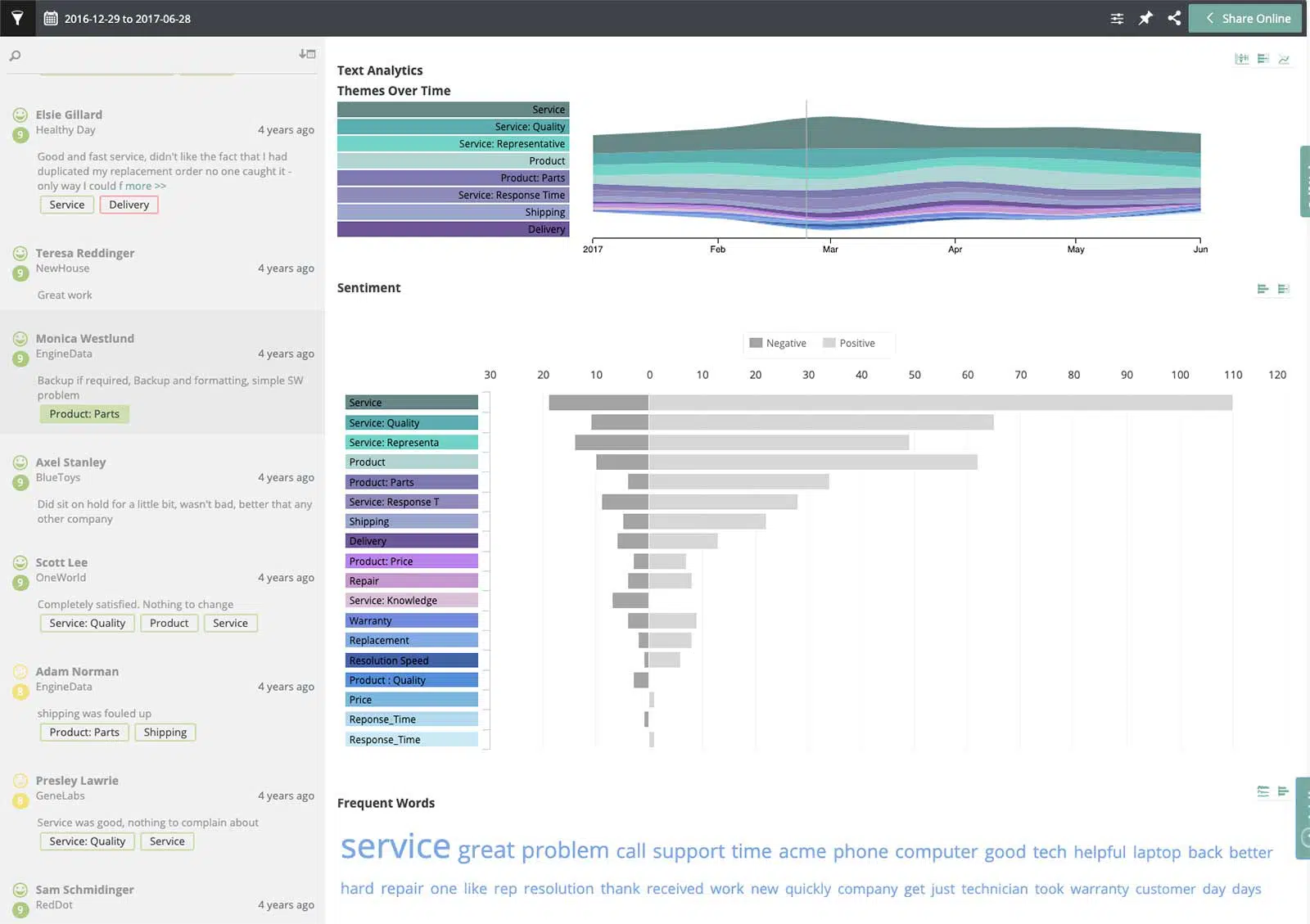
Task: Click the Product tag on Scott Lee's feedback
Action: click(169, 624)
